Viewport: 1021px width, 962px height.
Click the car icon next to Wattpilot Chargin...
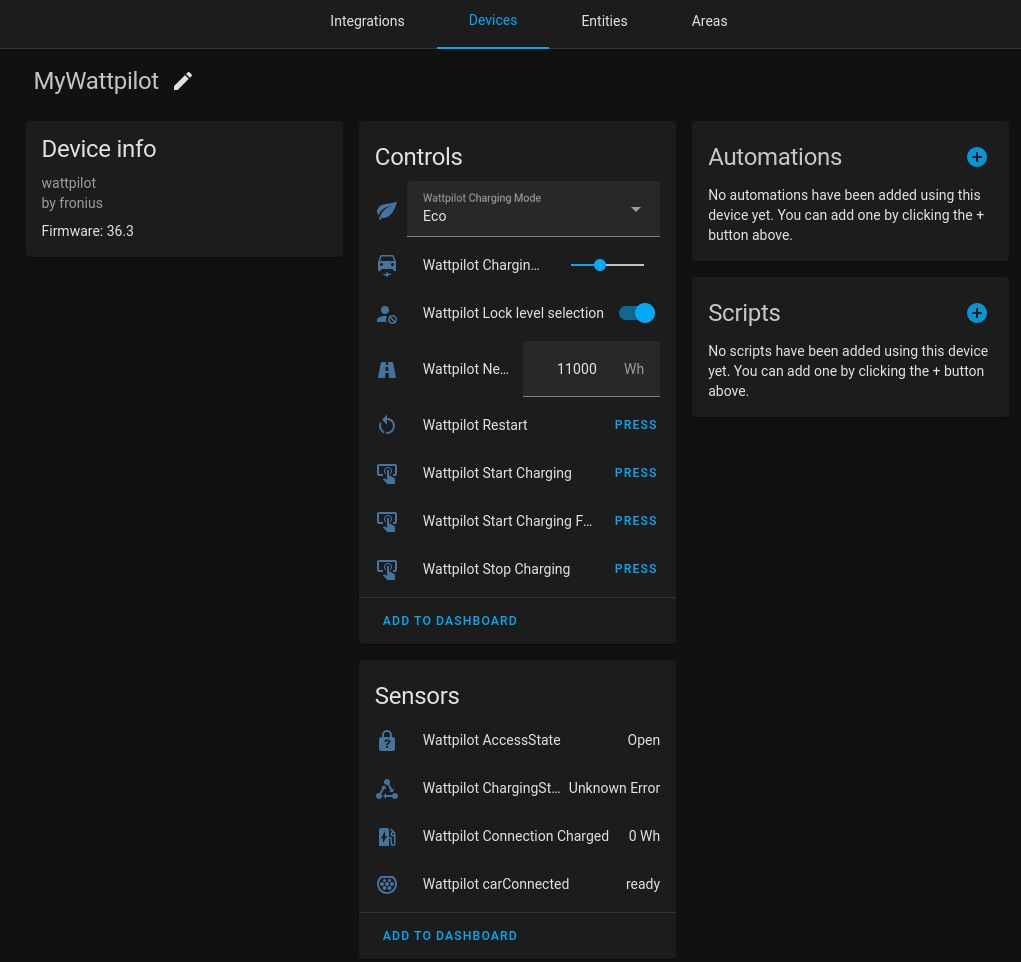tap(387, 265)
